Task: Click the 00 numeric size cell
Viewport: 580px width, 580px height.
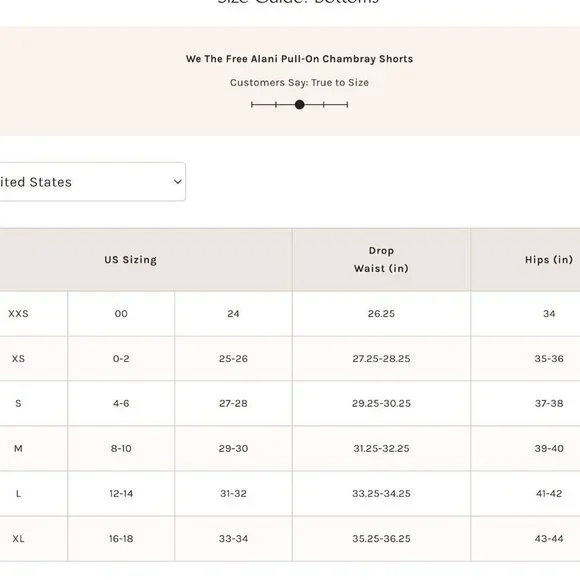Action: click(121, 314)
